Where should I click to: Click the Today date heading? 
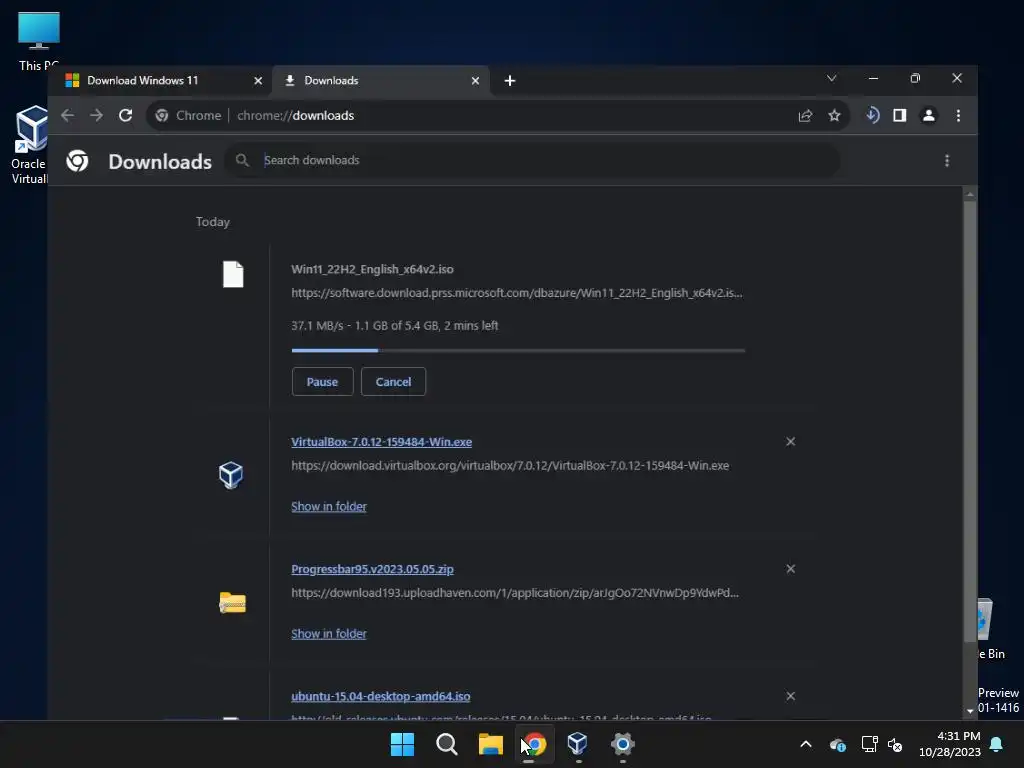pos(213,222)
